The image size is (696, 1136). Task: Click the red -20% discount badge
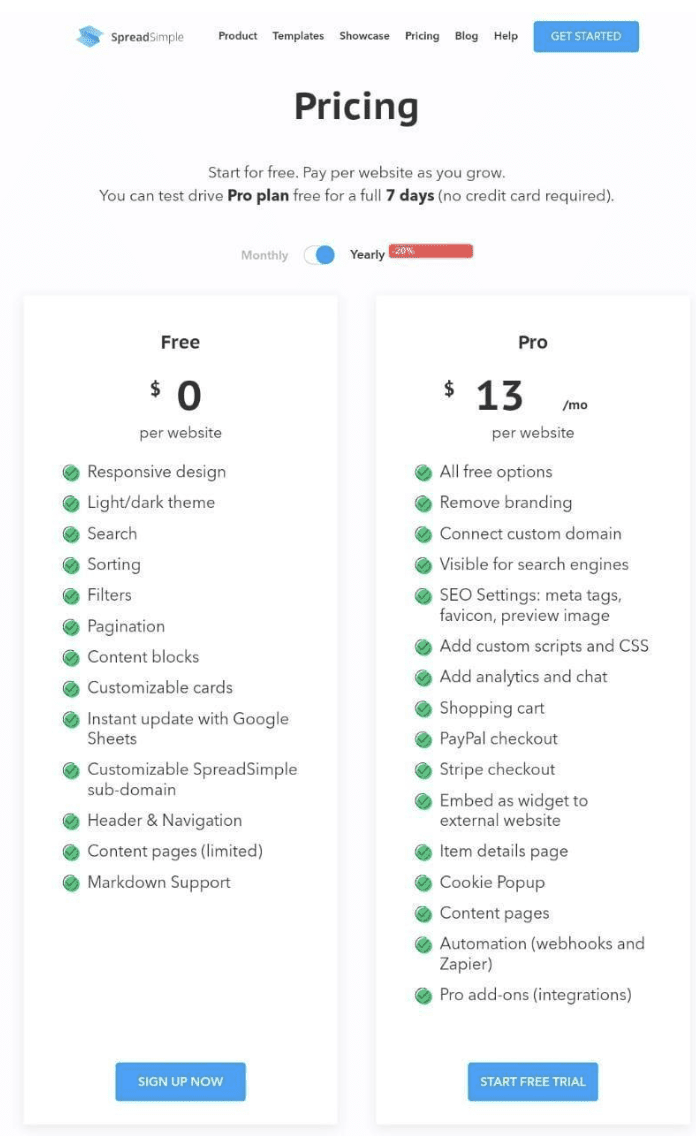pyautogui.click(x=430, y=252)
